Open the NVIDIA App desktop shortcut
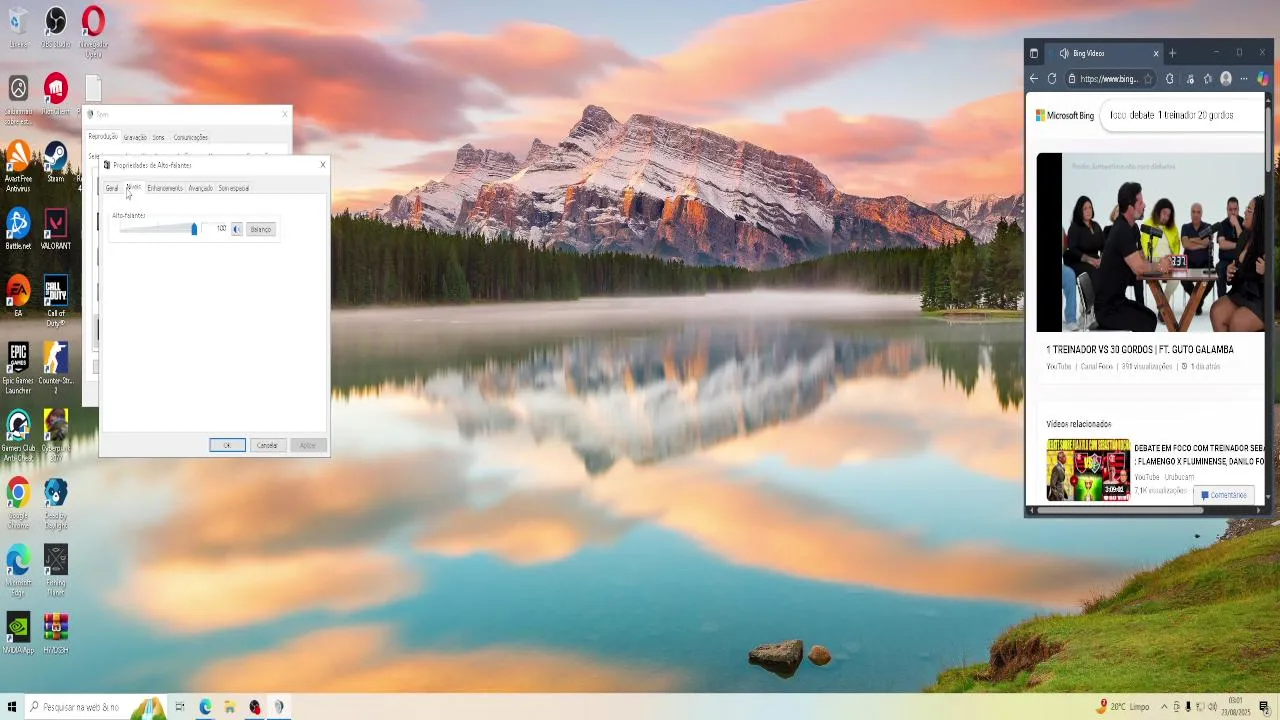The image size is (1280, 720). (x=18, y=633)
